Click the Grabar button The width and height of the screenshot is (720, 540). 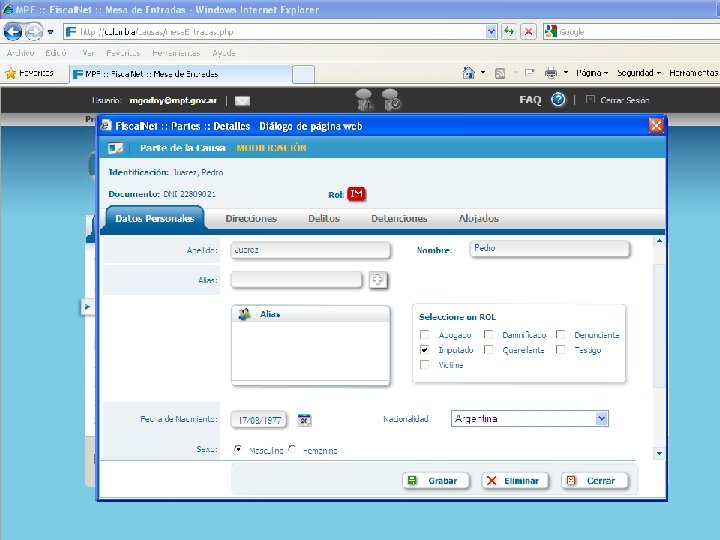[436, 481]
